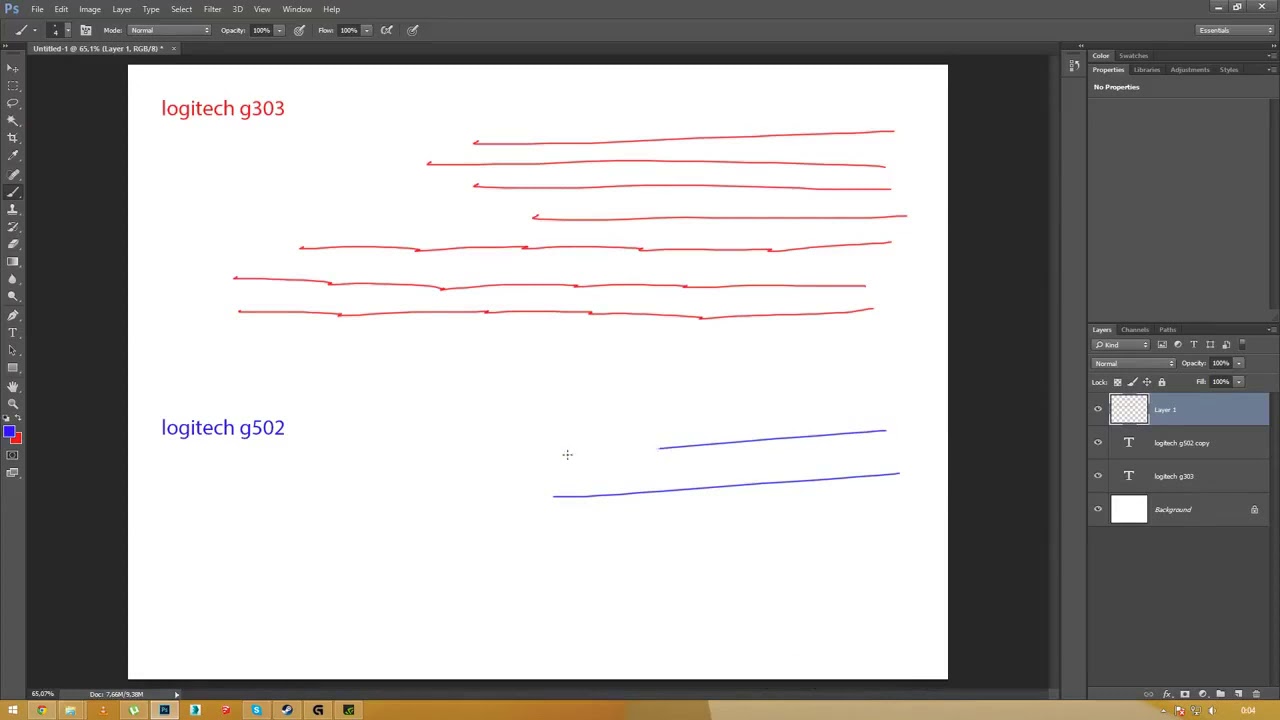Select the Eraser tool
The image size is (1280, 720).
(x=13, y=244)
